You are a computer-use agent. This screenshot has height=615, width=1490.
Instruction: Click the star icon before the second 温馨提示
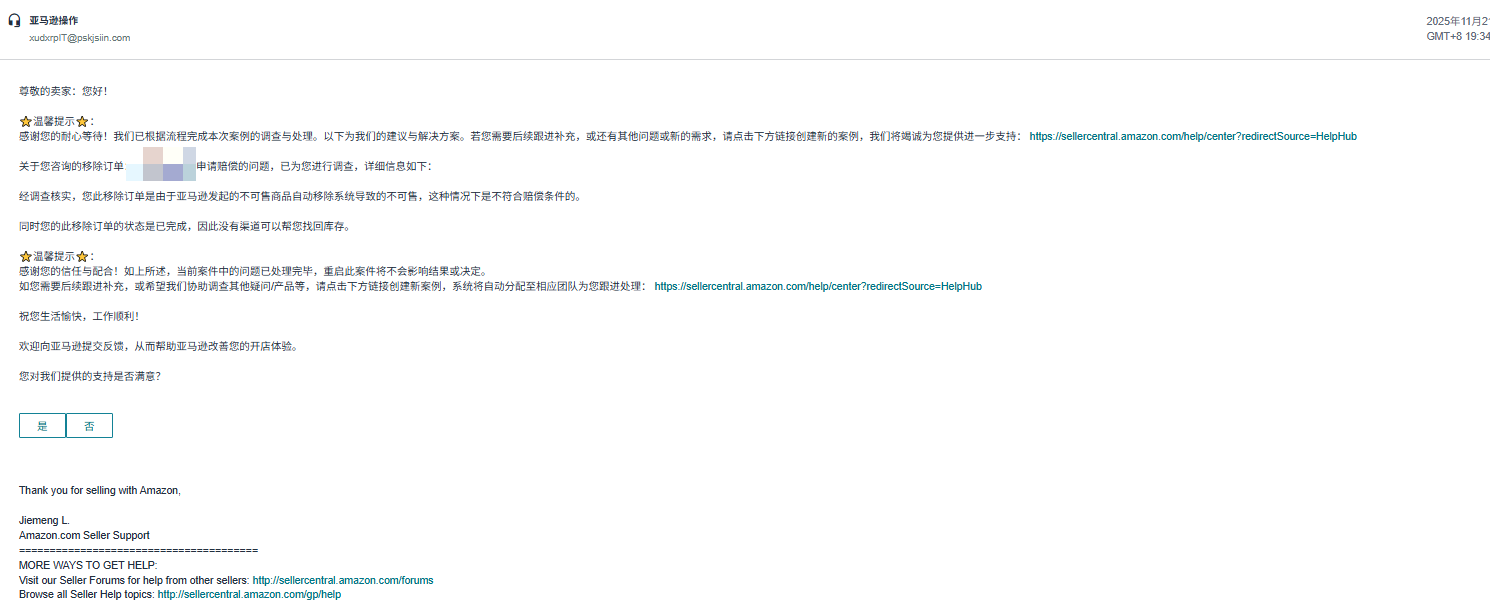click(26, 257)
